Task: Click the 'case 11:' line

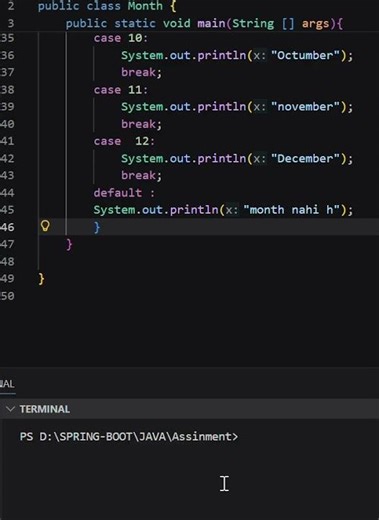Action: [120, 90]
